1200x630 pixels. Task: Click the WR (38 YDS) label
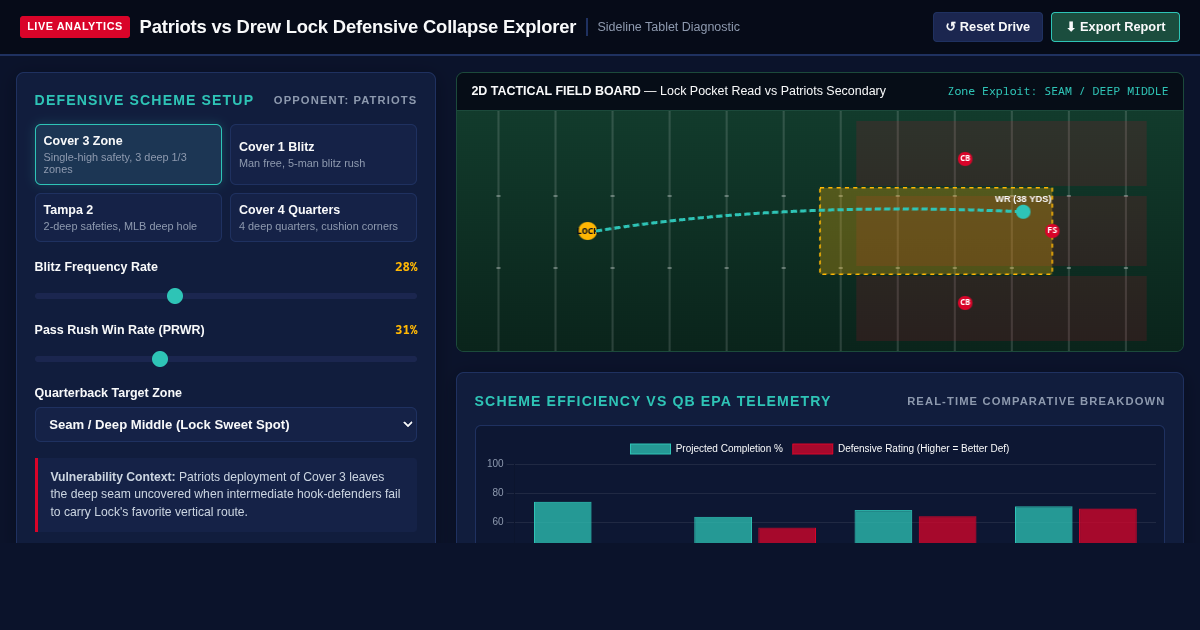(1023, 199)
